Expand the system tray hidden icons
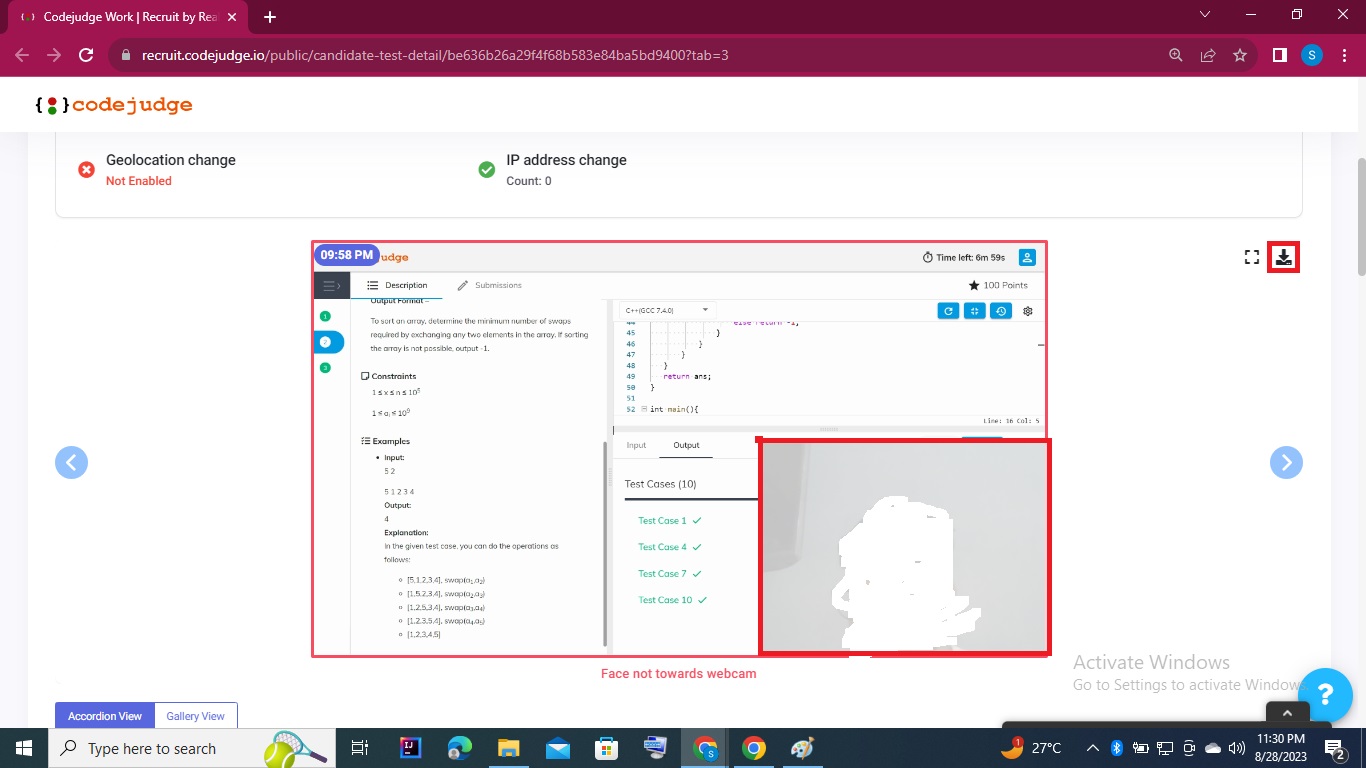 [x=1092, y=748]
